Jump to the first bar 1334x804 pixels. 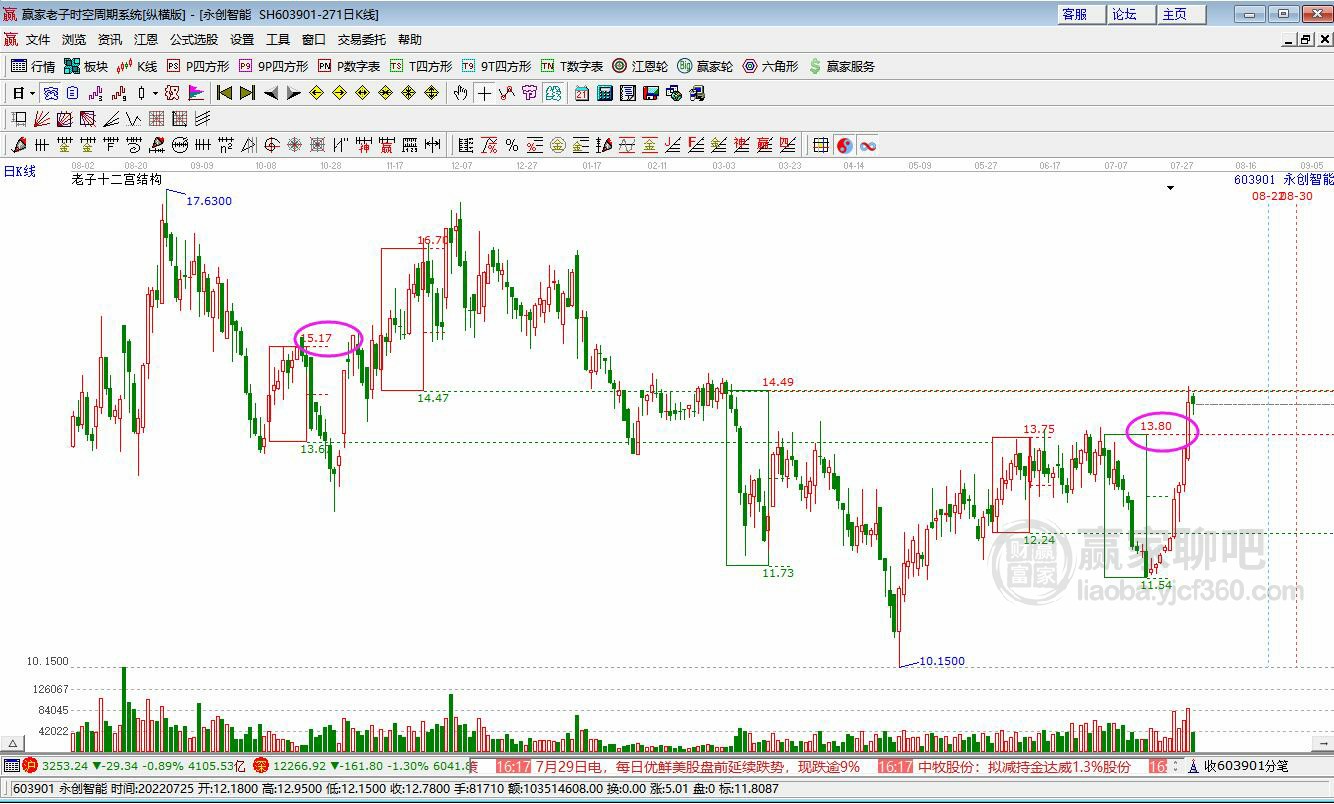coord(224,93)
